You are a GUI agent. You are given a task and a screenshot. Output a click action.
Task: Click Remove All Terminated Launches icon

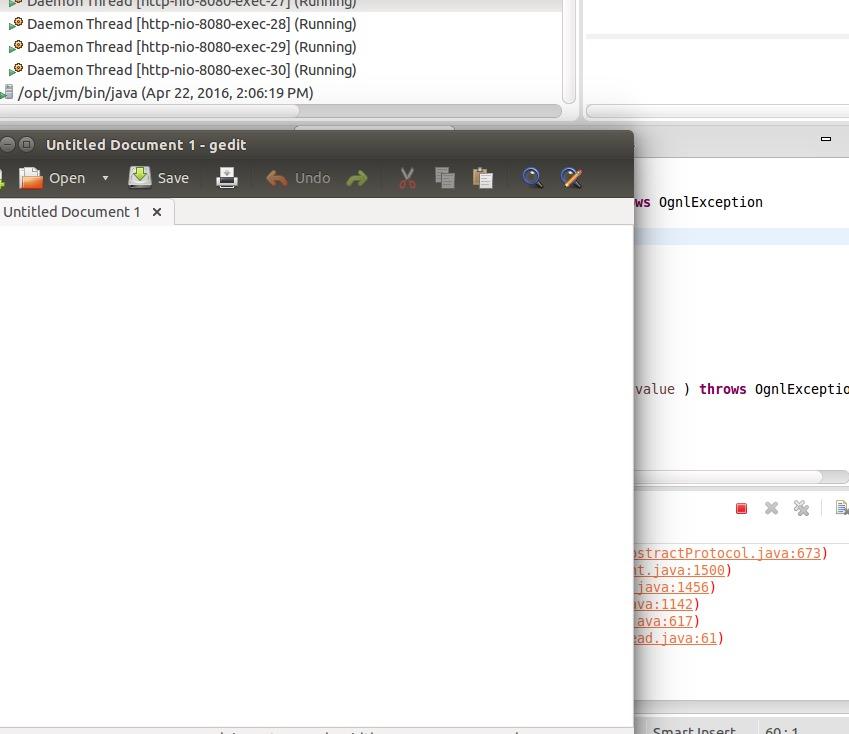pyautogui.click(x=801, y=508)
